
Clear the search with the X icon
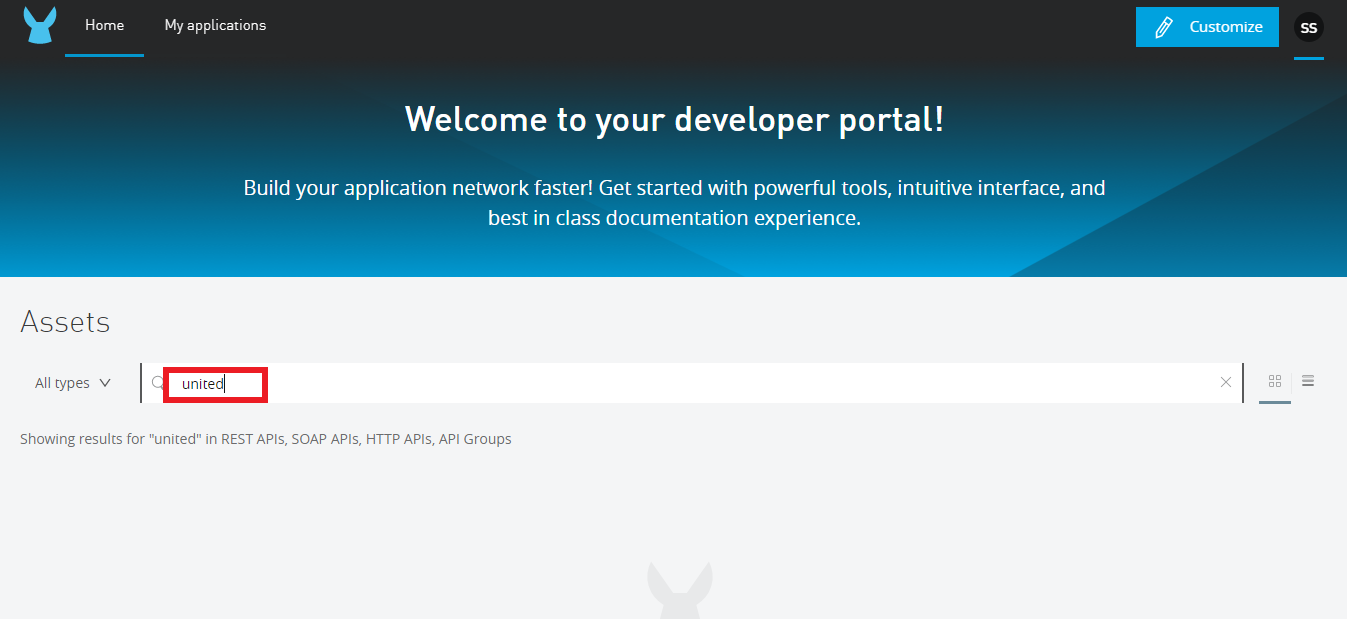coord(1226,382)
